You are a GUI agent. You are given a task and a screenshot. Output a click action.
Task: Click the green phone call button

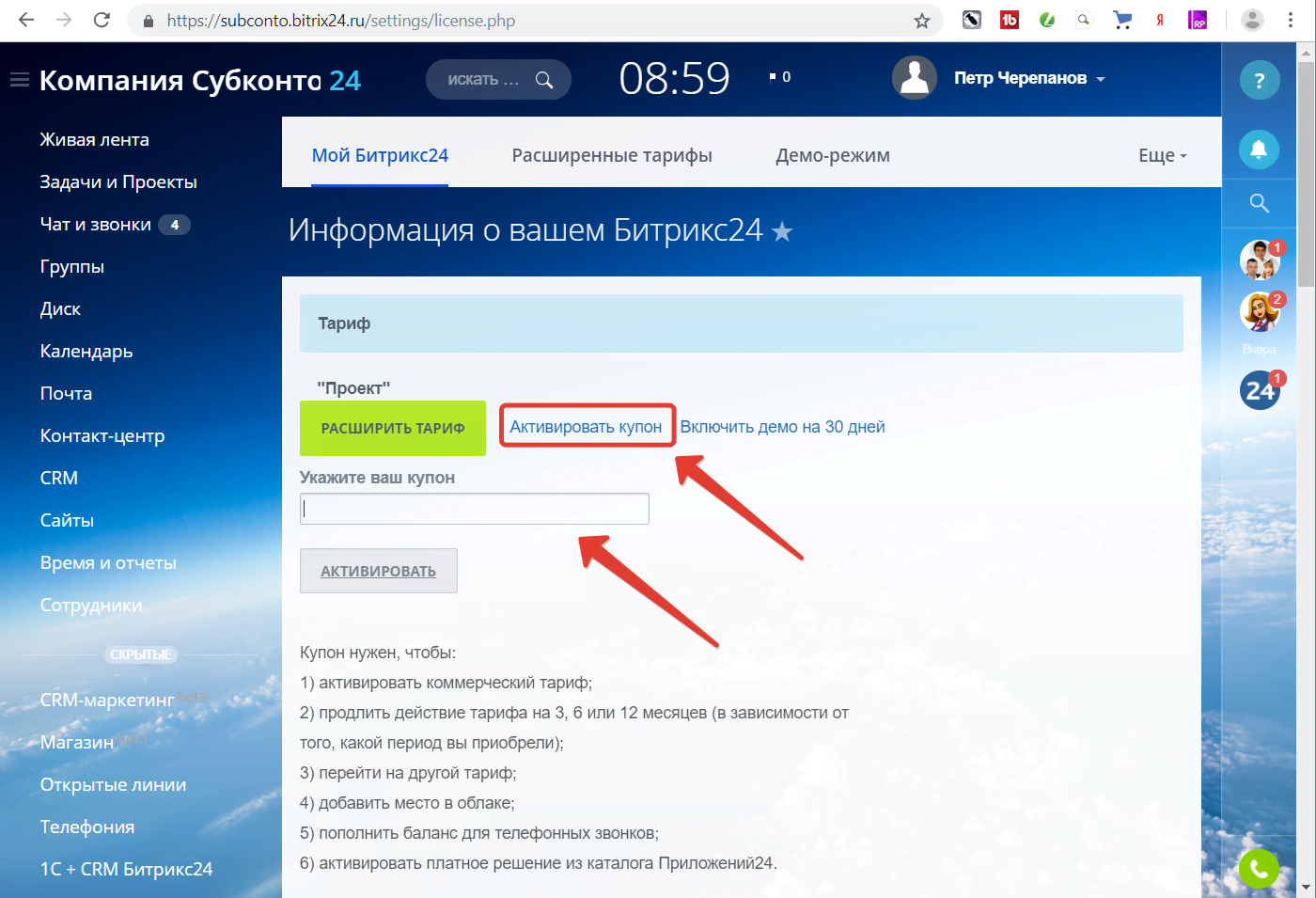coord(1260,869)
